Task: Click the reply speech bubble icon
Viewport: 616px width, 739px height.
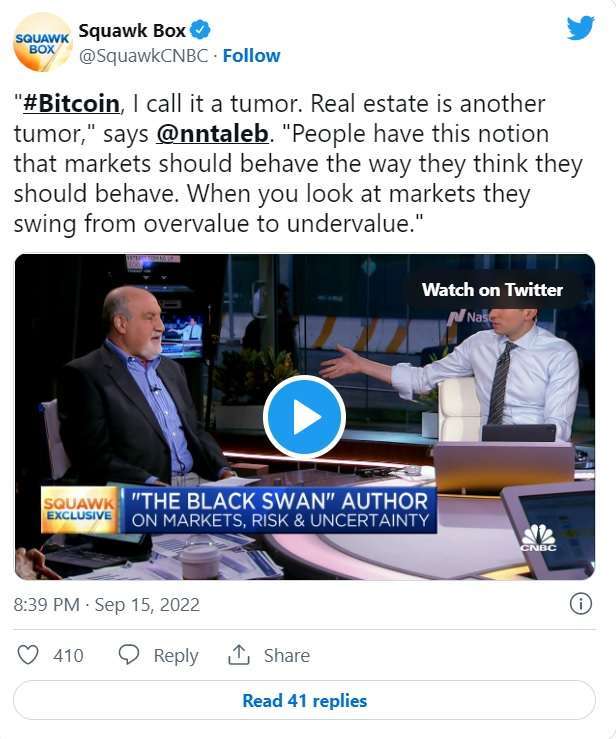Action: [129, 655]
